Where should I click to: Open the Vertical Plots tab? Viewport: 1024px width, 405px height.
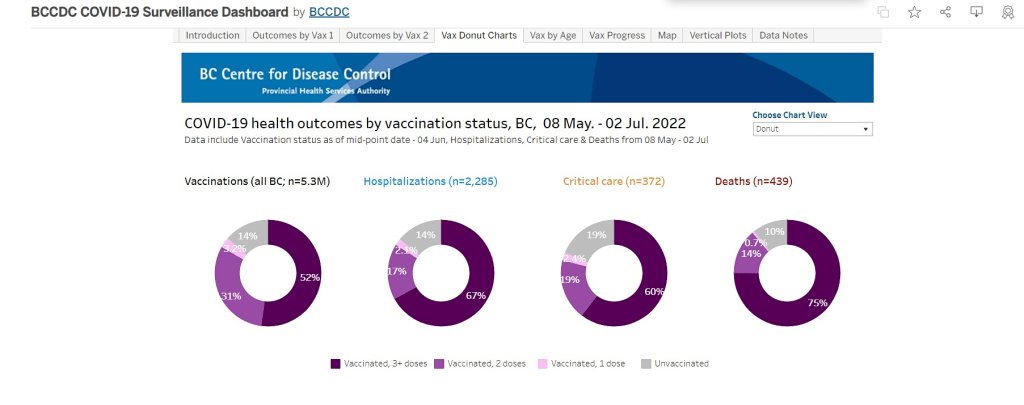tap(718, 35)
